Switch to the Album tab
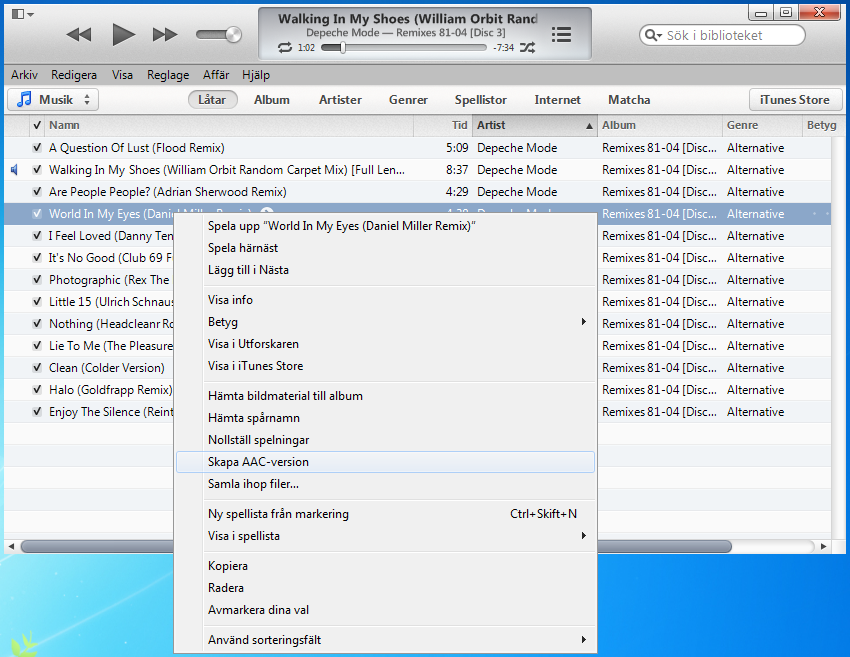This screenshot has height=657, width=850. (x=272, y=100)
